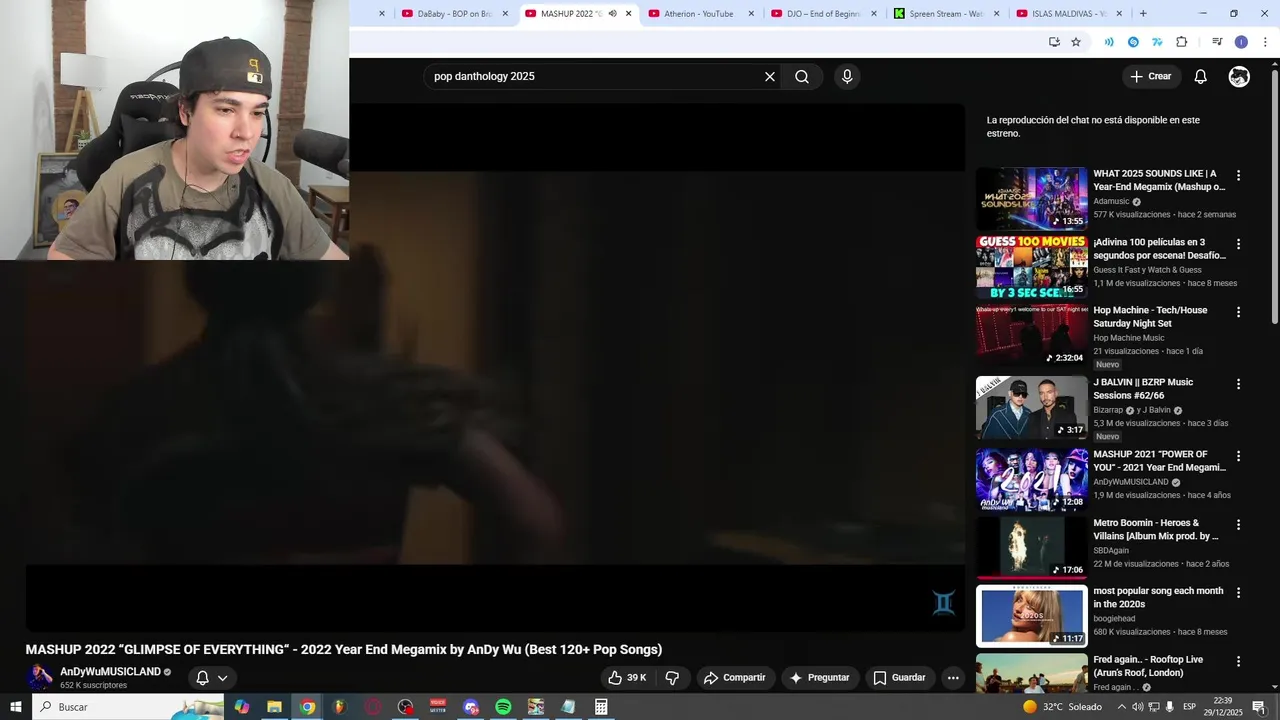The width and height of the screenshot is (1280, 720).
Task: Close the MASHUP 2022 tab
Action: coord(629,14)
